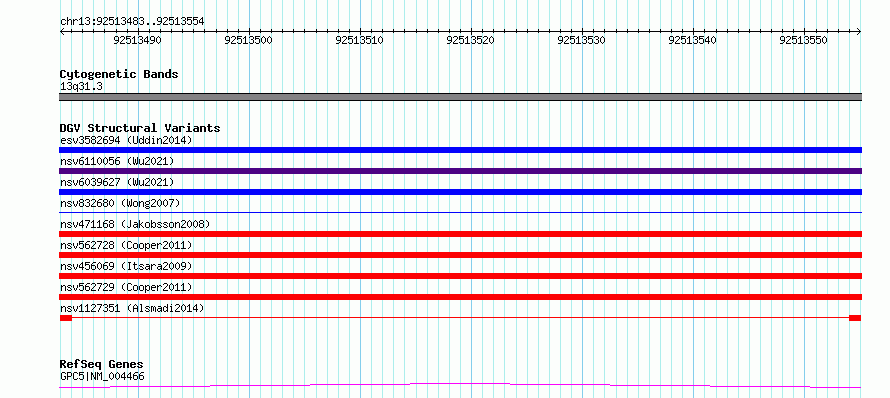Open the nsv6039627 (Wu2021) variant label
Viewport: 890px width, 398px height.
[117, 182]
